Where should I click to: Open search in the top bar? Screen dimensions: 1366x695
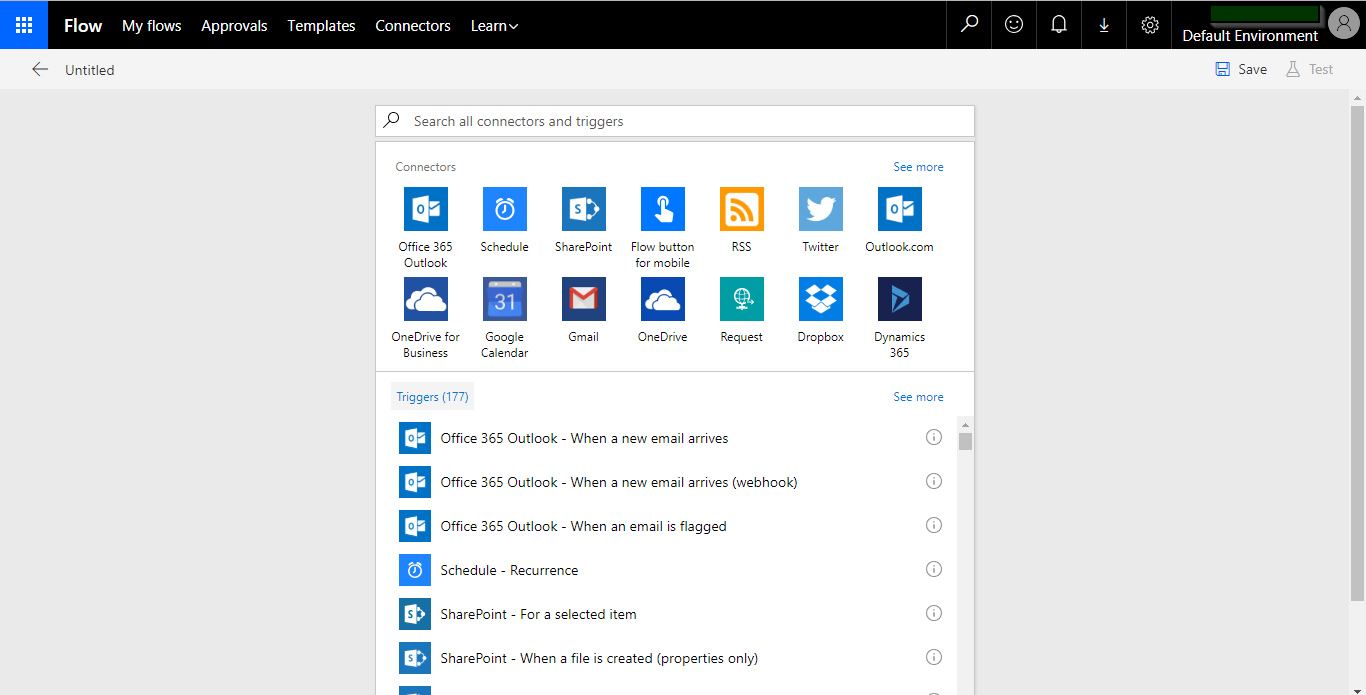tap(969, 25)
